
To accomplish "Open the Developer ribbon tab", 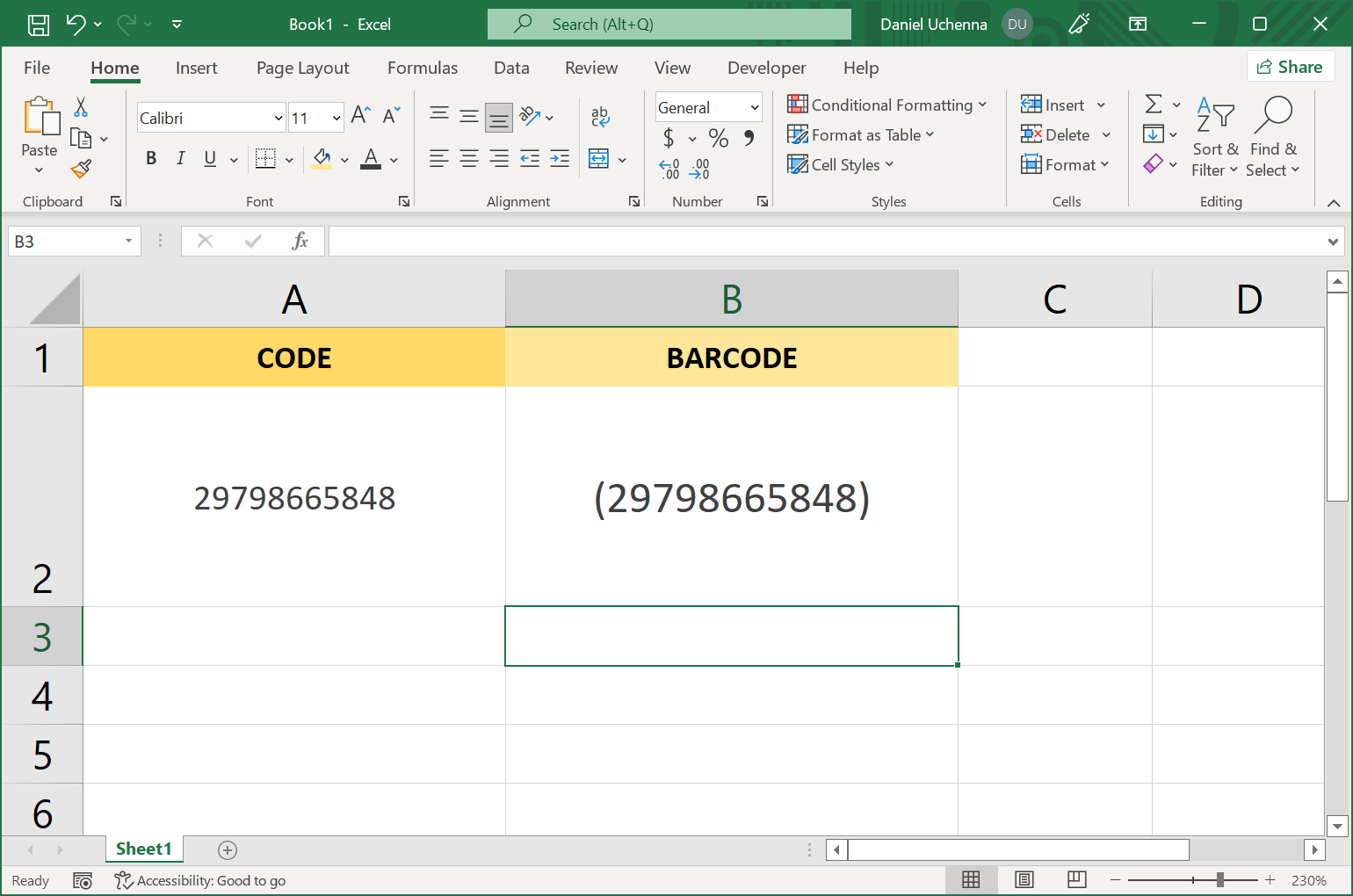I will point(766,68).
